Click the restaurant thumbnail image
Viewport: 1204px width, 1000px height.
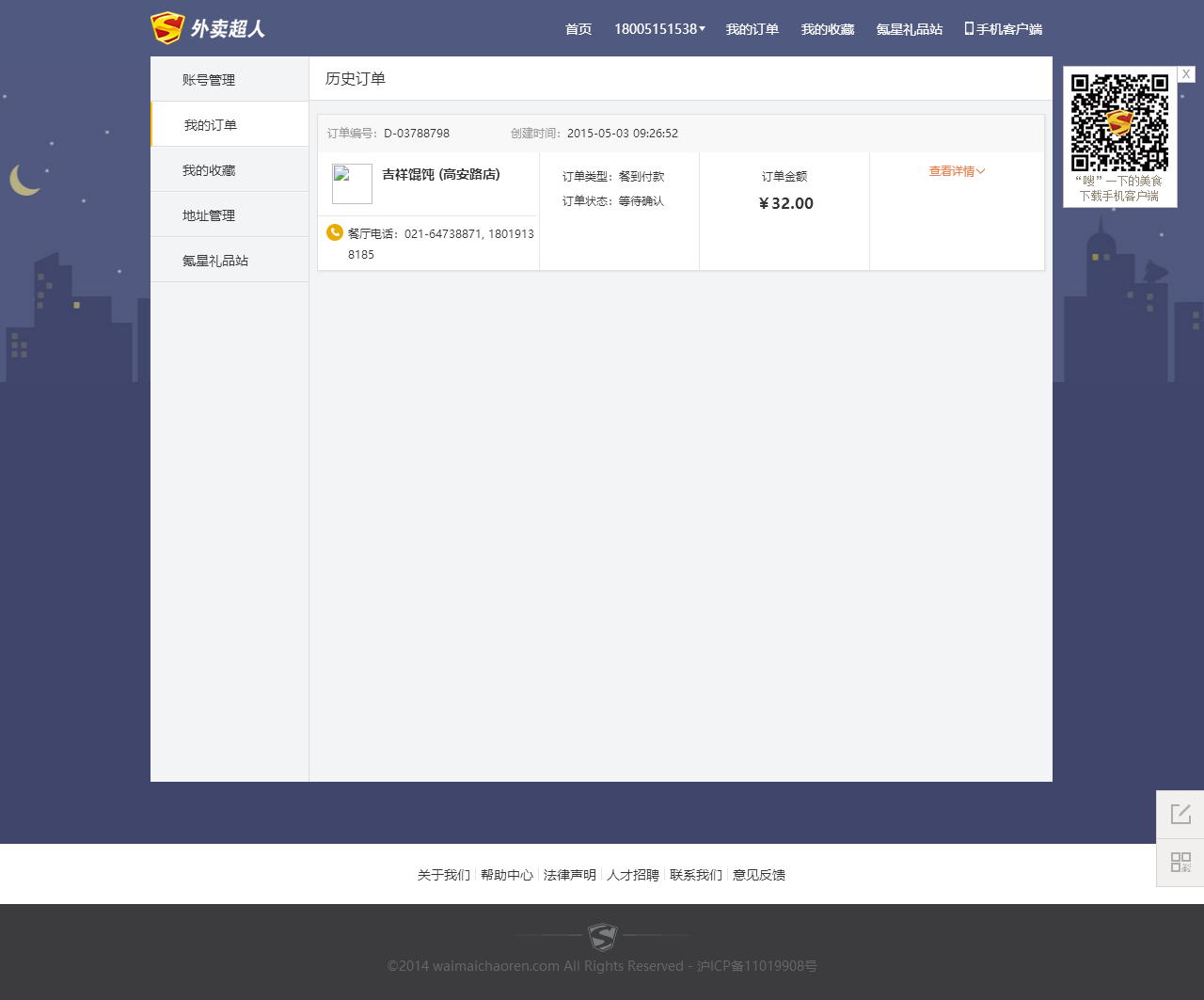[352, 183]
